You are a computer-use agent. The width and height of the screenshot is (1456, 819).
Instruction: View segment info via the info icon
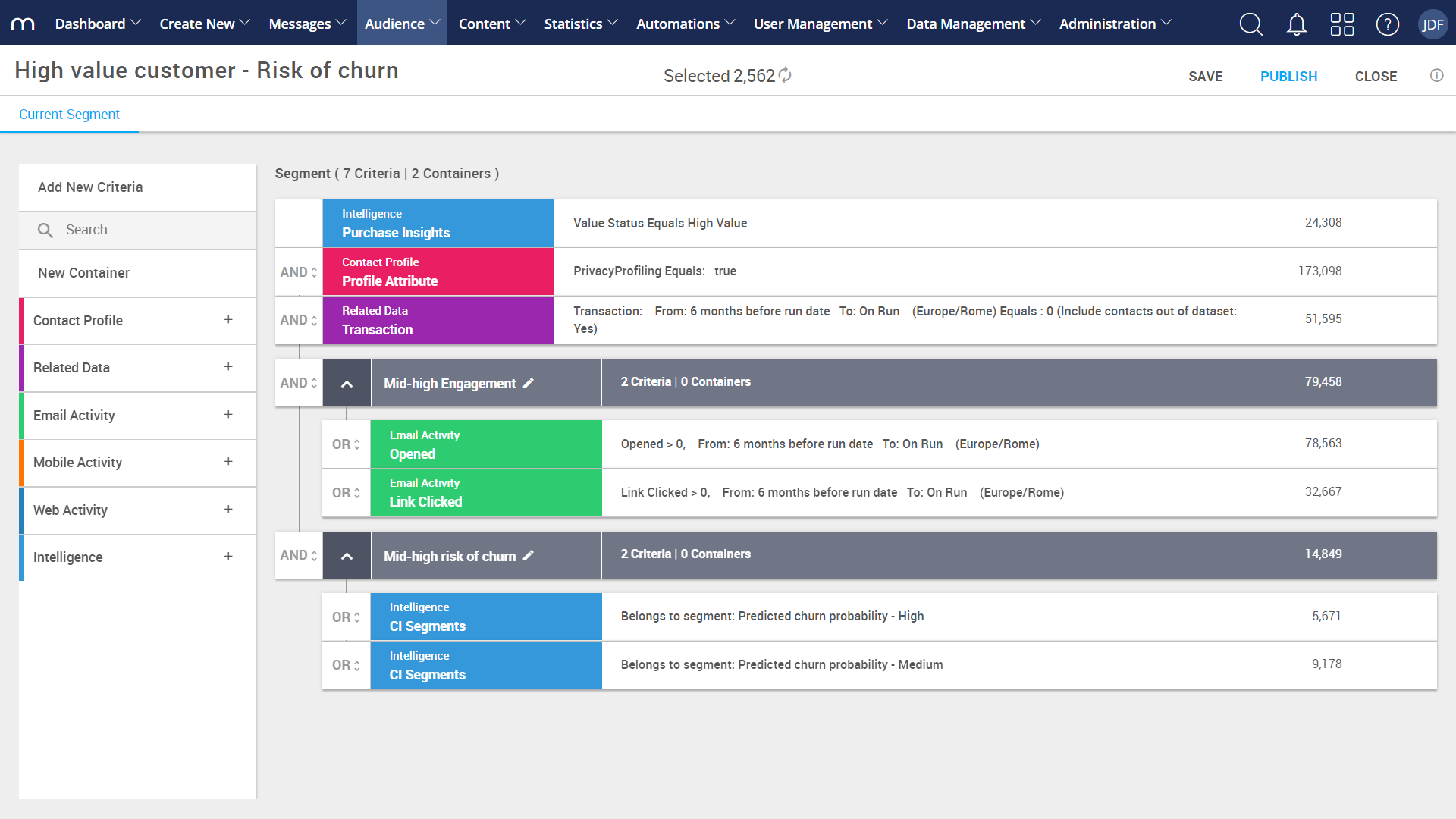click(1436, 75)
